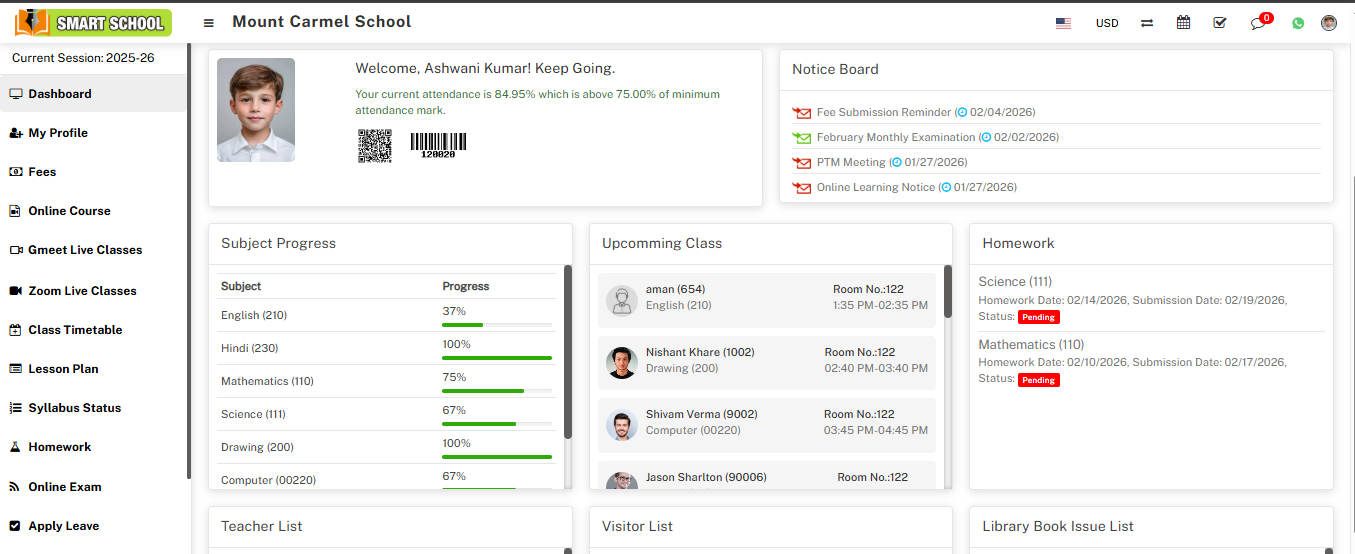Click the switch session arrows icon
Screen dimensions: 1355x554
[1147, 23]
